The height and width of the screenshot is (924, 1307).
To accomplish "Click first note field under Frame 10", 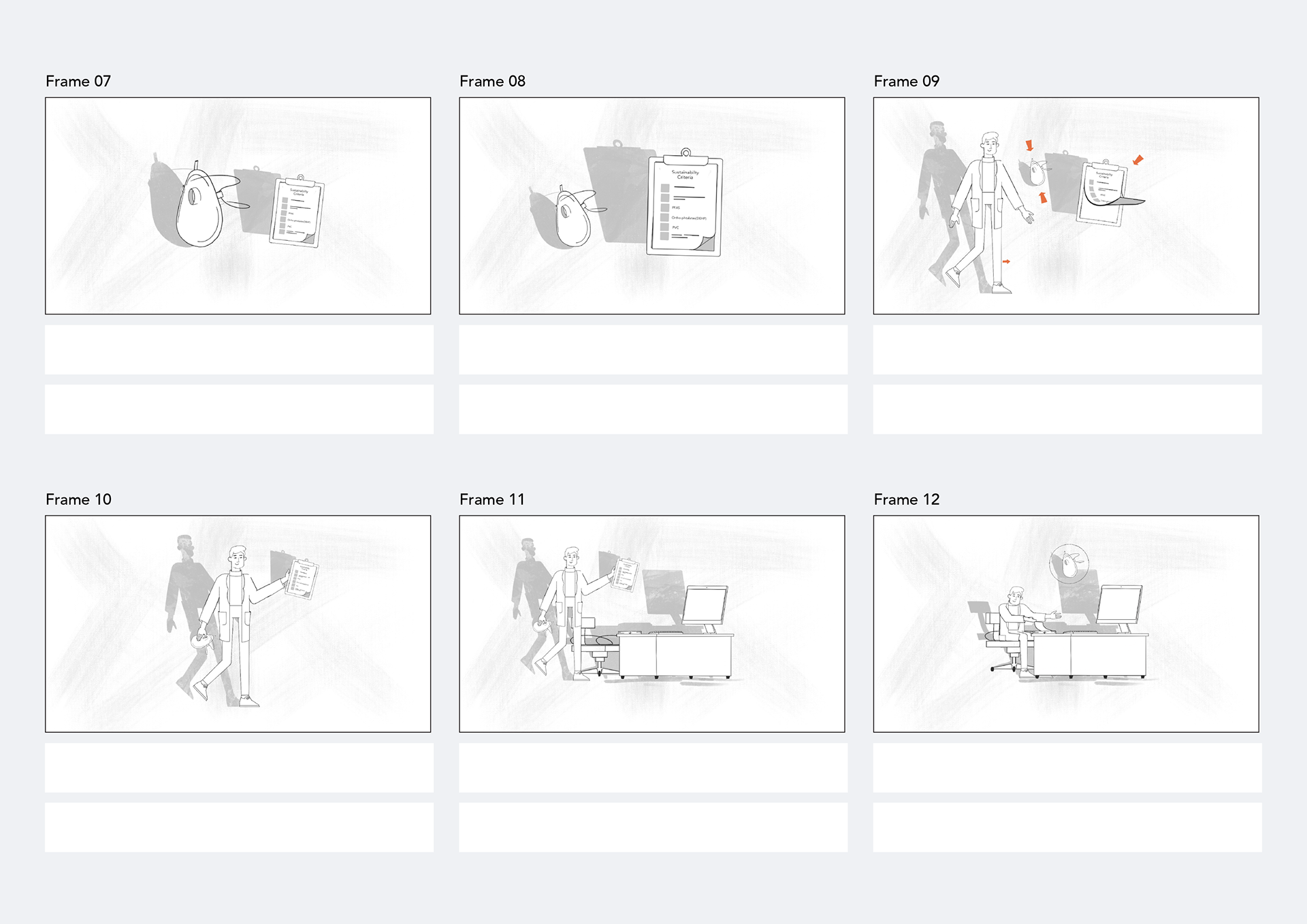I will coord(239,768).
